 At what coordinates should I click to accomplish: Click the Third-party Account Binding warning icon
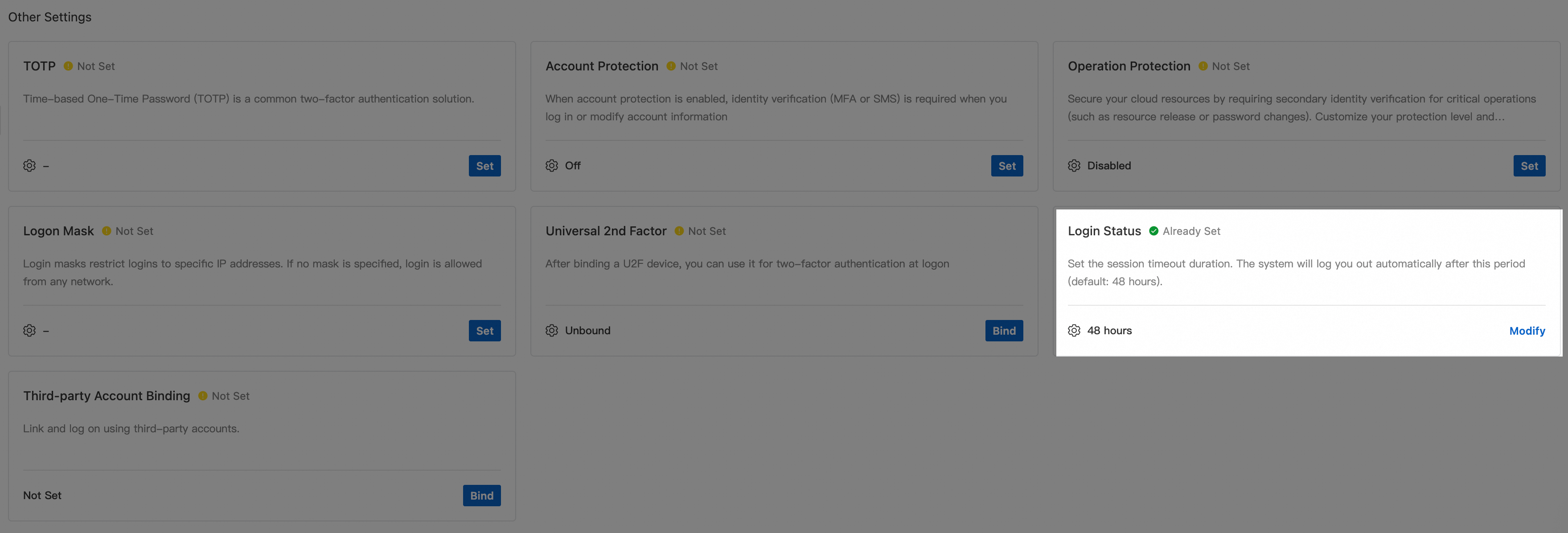coord(203,395)
